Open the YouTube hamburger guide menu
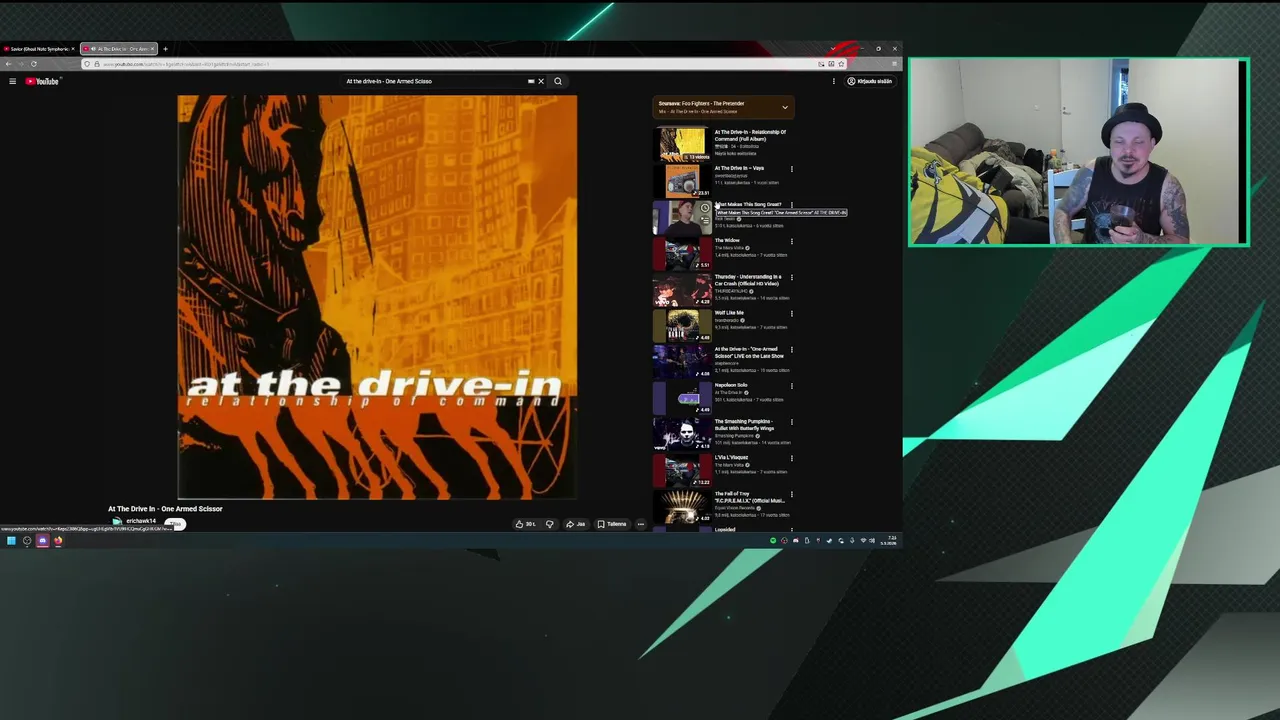 tap(12, 81)
